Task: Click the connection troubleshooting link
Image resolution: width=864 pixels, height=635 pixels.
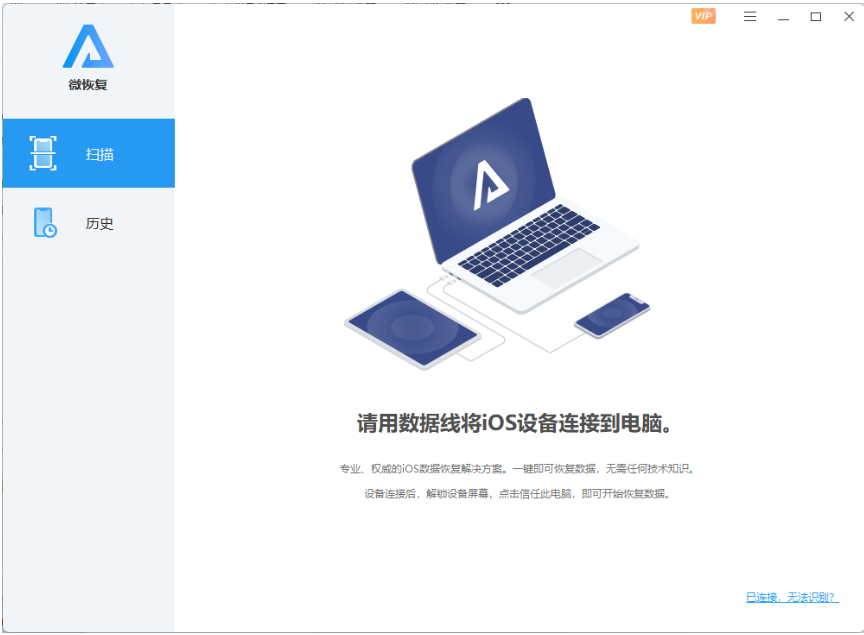Action: pyautogui.click(x=789, y=595)
